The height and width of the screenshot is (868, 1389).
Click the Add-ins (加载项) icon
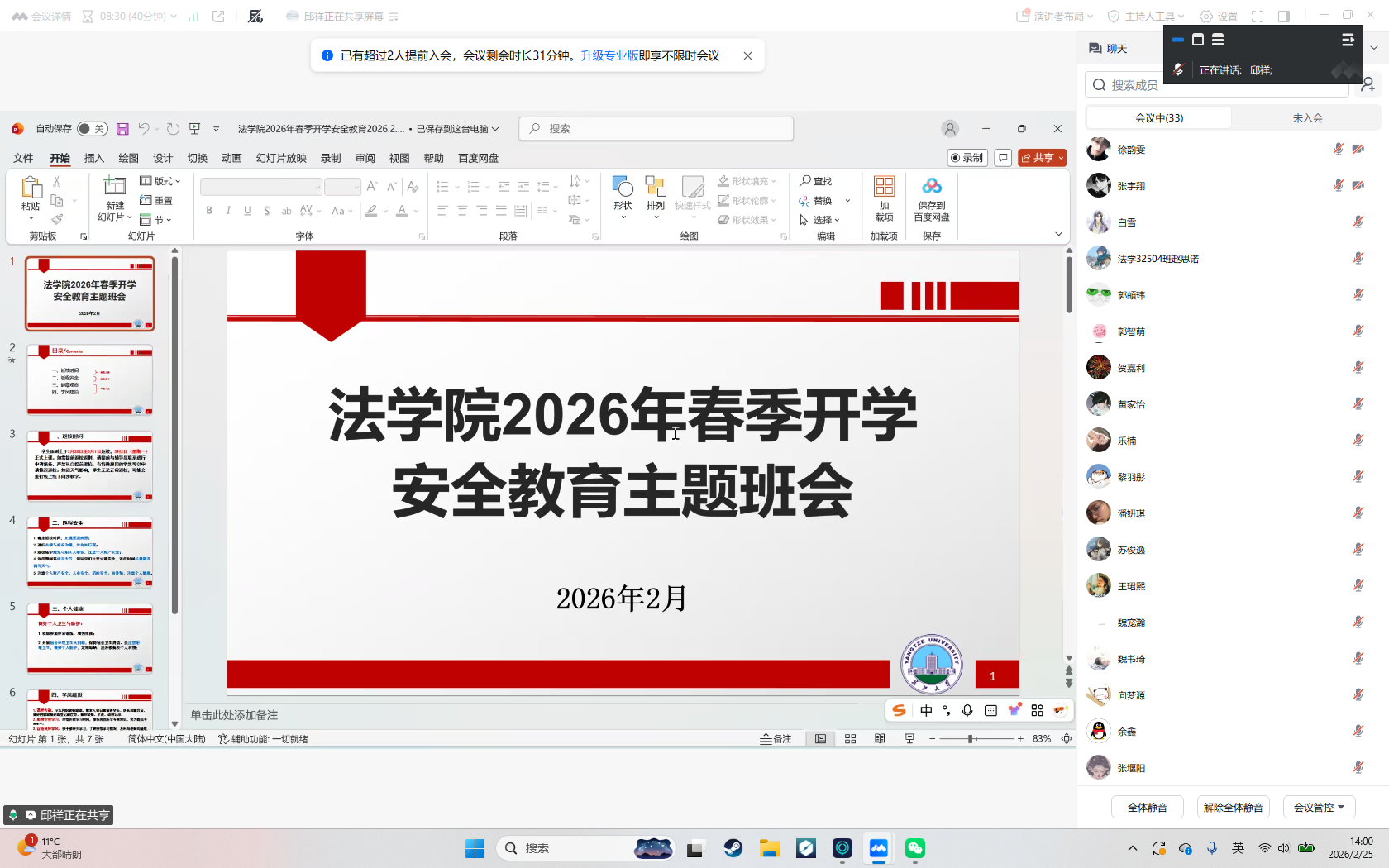click(884, 188)
